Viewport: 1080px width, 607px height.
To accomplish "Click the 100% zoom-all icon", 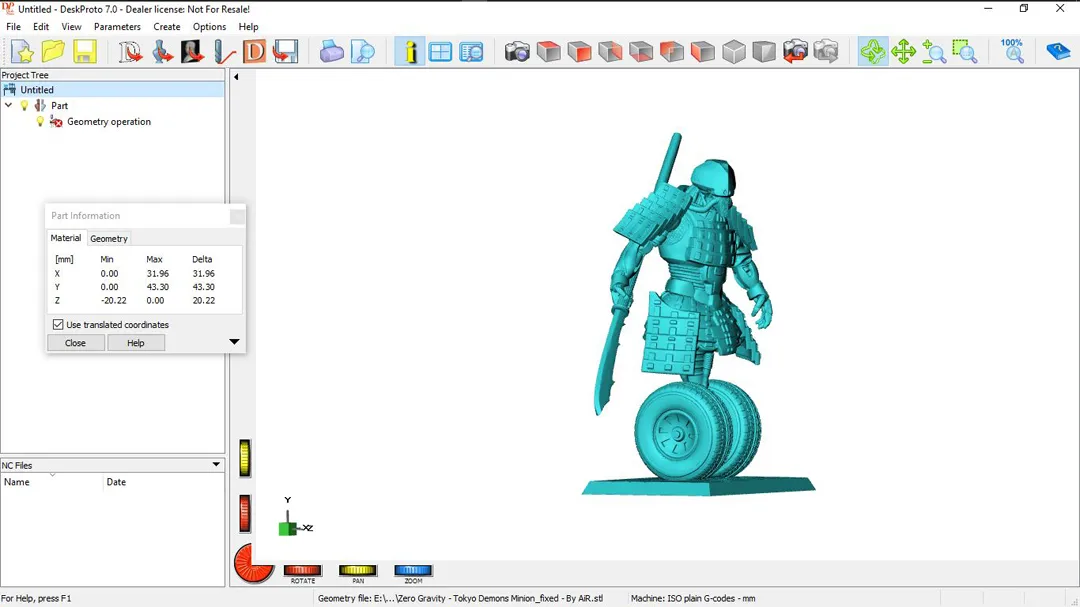I will [1012, 52].
